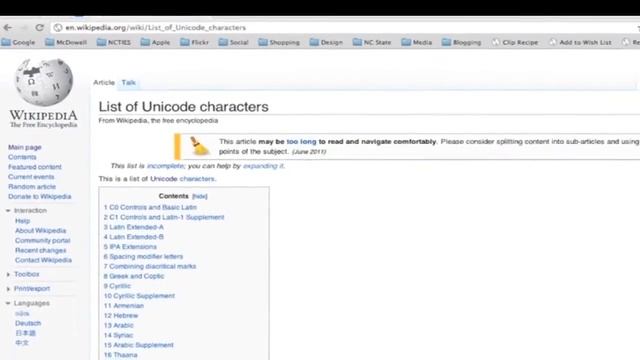This screenshot has width=640, height=360.
Task: Click Donate to Wikipedia
Action: (x=40, y=196)
